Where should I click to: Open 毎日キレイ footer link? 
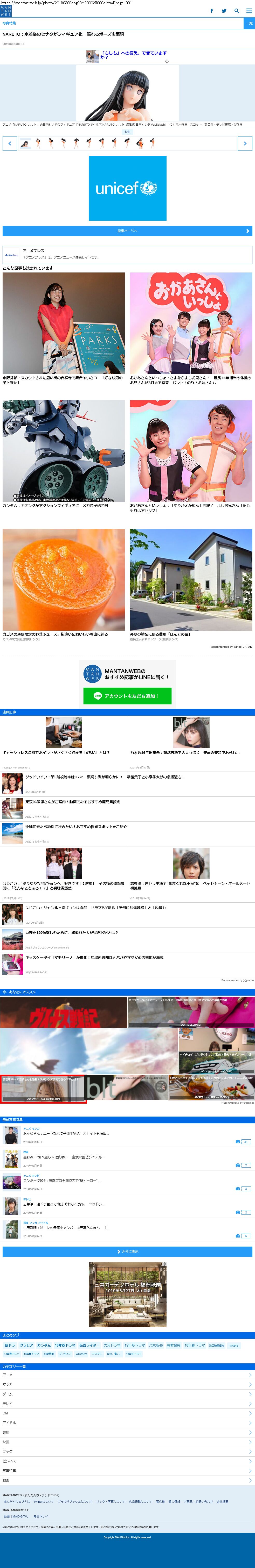pyautogui.click(x=41, y=1516)
